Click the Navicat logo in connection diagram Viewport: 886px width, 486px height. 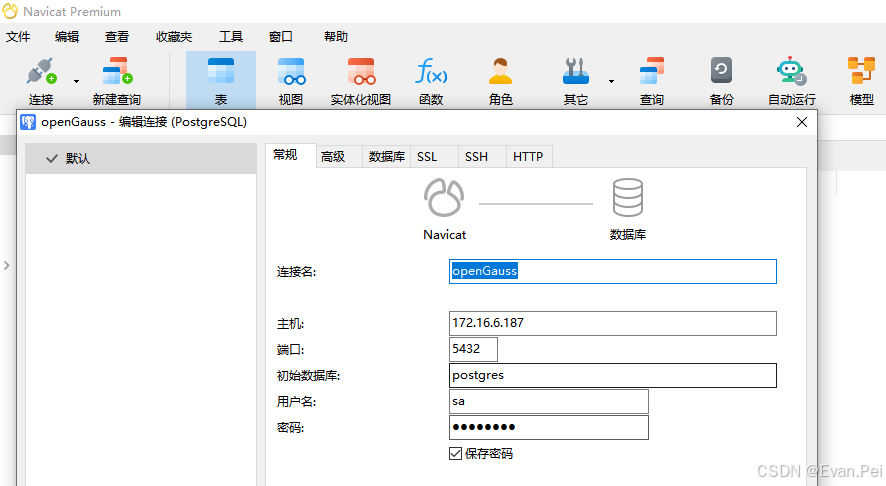click(444, 197)
